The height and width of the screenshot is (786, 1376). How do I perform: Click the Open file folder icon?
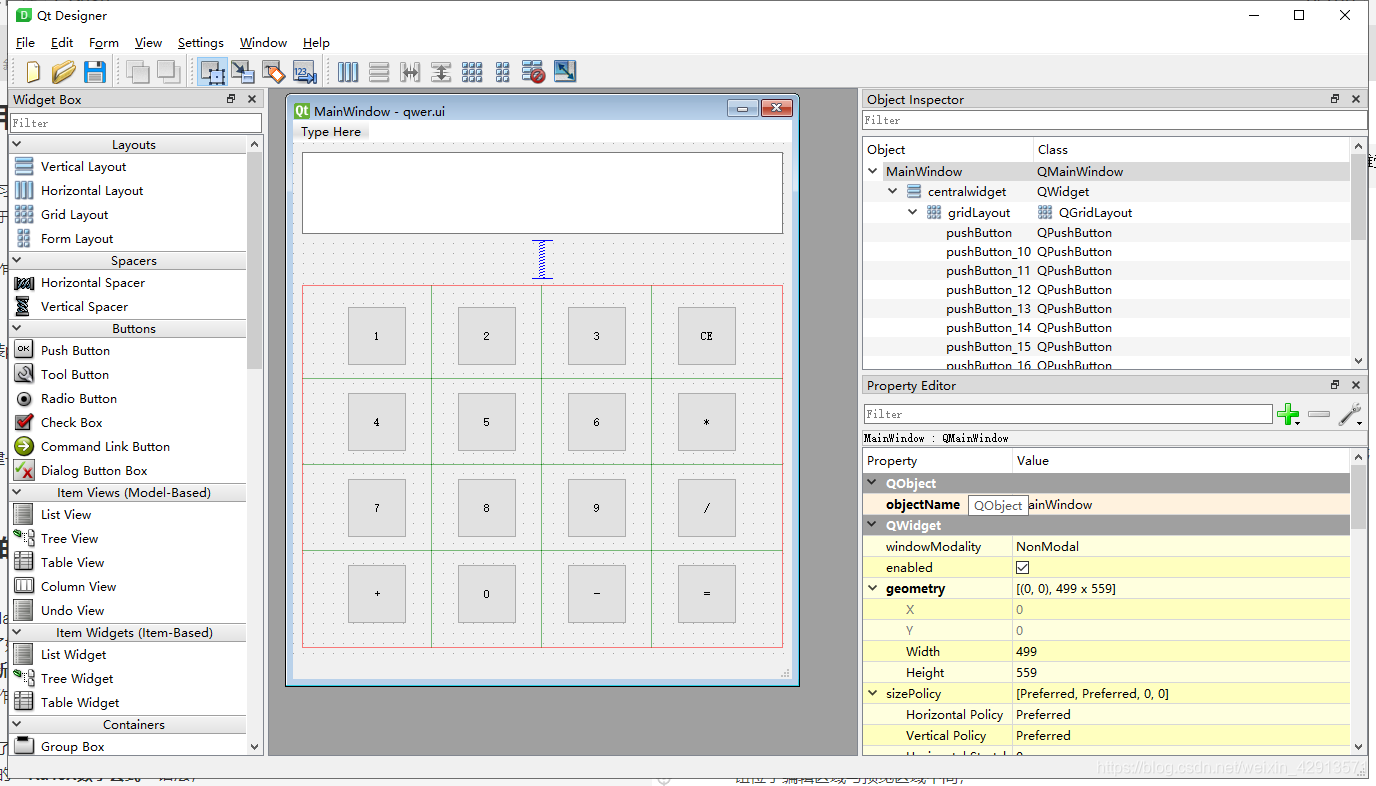pos(64,71)
